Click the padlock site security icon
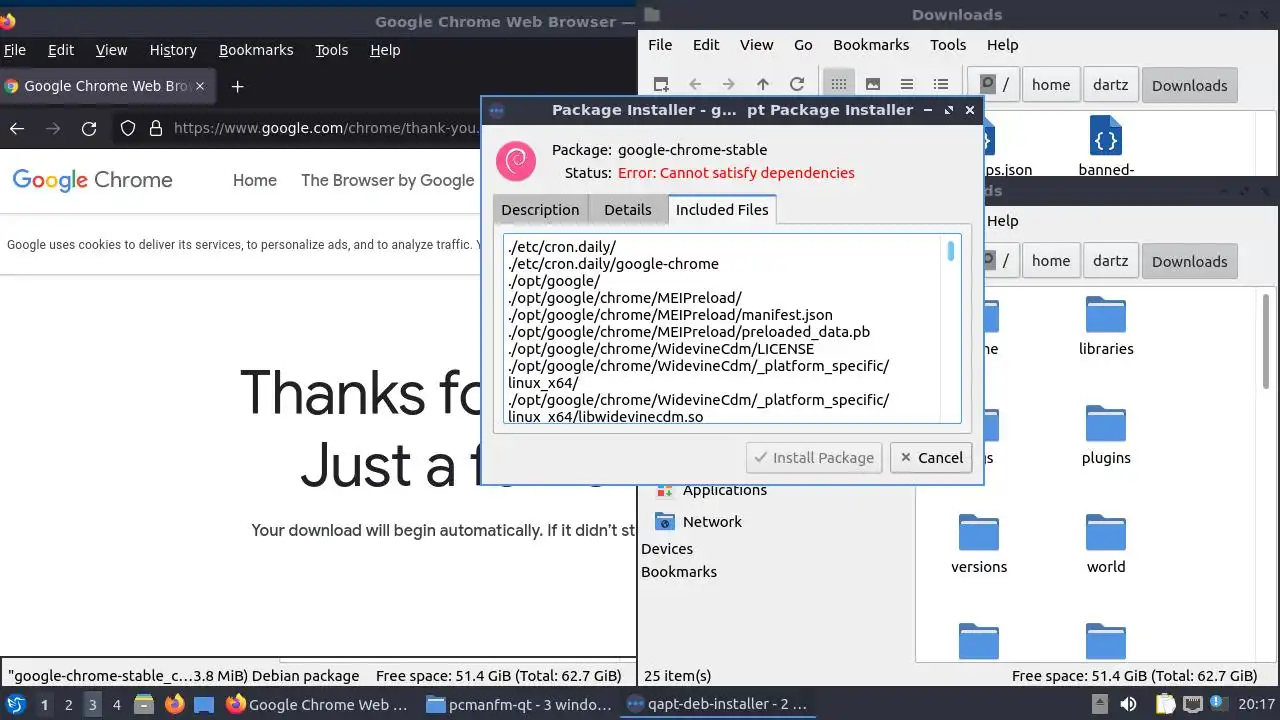The width and height of the screenshot is (1280, 720). 155,128
